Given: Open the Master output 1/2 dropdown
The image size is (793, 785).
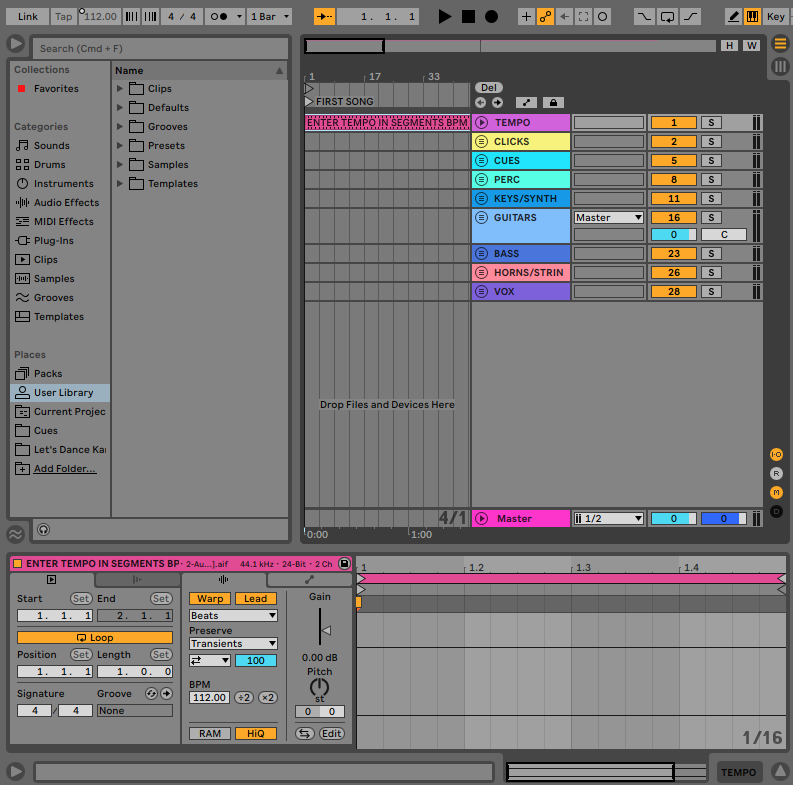Looking at the screenshot, I should [x=609, y=518].
